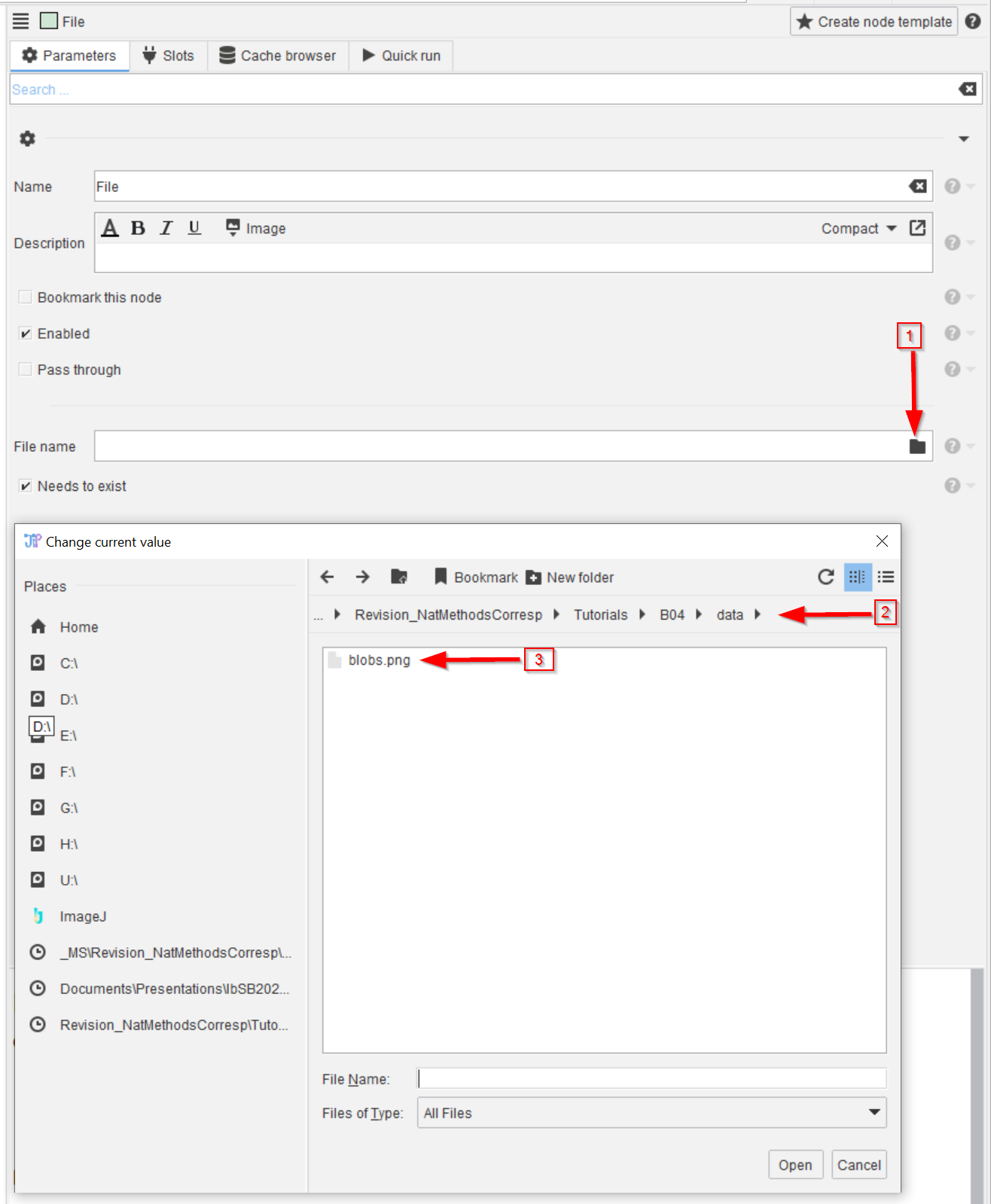Click the refresh icon in file dialog
The height and width of the screenshot is (1204, 991).
coord(825,577)
